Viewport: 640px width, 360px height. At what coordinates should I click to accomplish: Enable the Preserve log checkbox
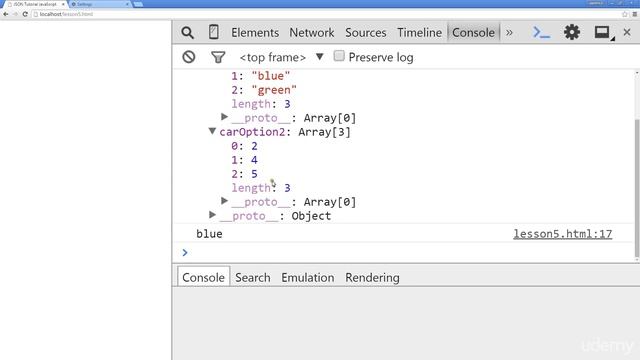[339, 56]
